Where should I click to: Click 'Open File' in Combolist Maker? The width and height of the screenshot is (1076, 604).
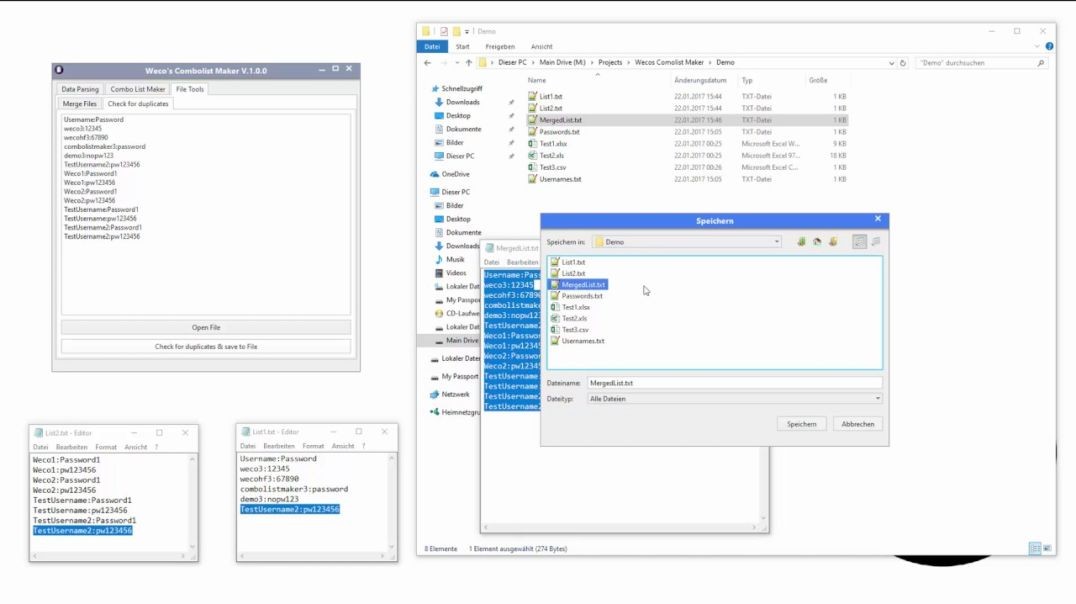tap(206, 327)
